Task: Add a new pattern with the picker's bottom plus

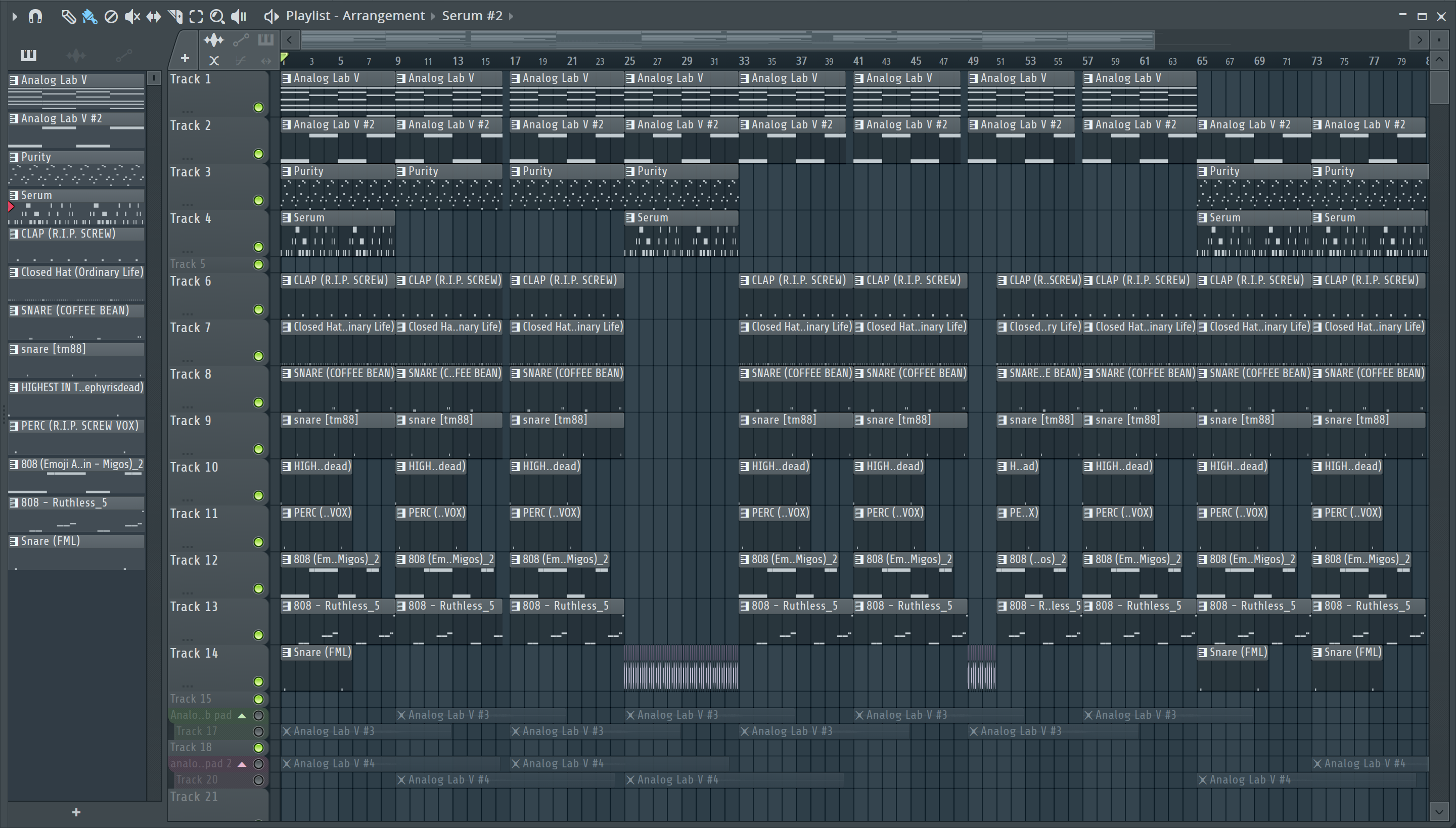Action: pyautogui.click(x=76, y=812)
